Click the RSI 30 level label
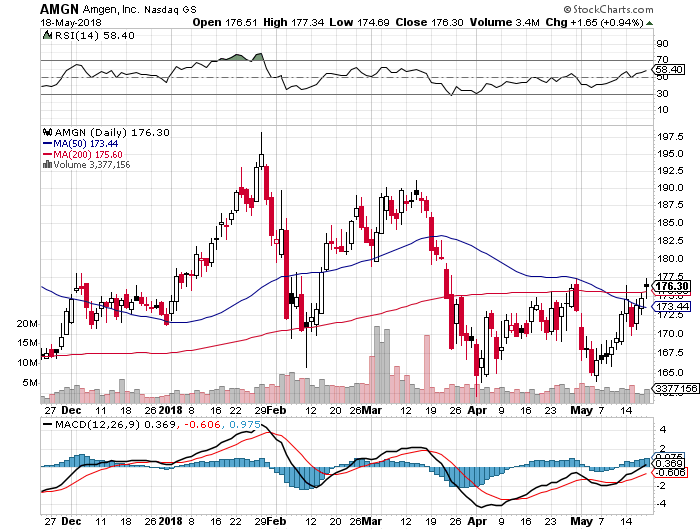 663,93
